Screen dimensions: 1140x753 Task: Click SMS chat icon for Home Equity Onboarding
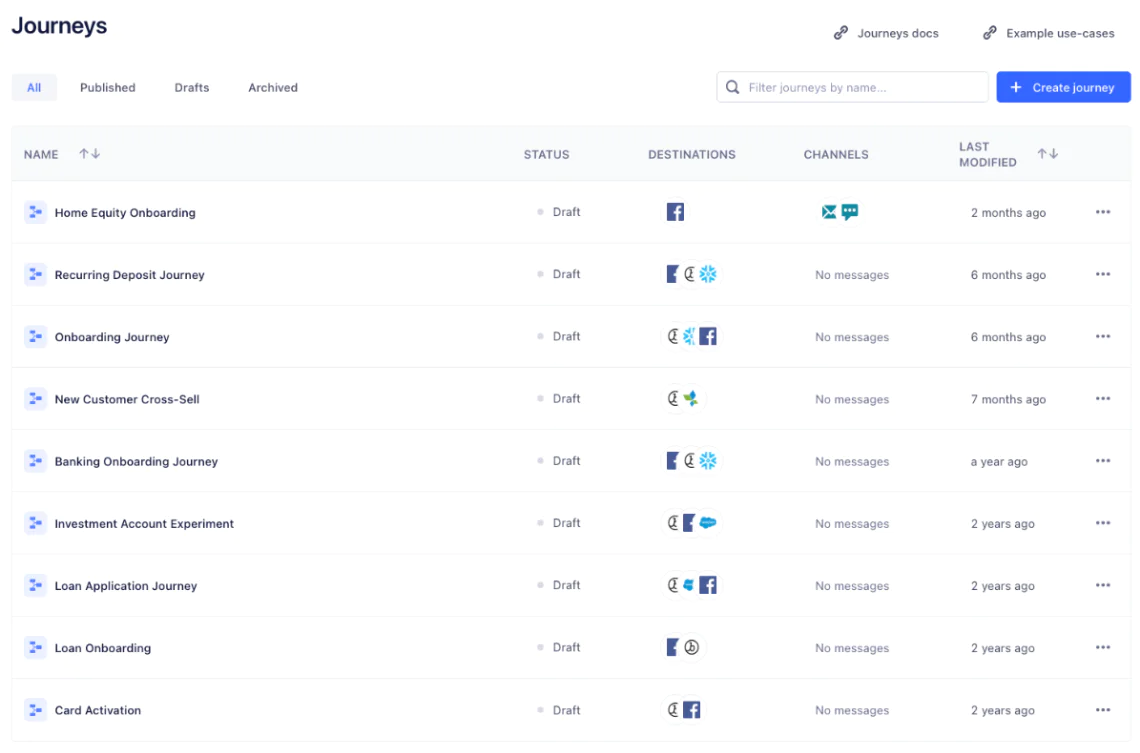click(x=850, y=212)
